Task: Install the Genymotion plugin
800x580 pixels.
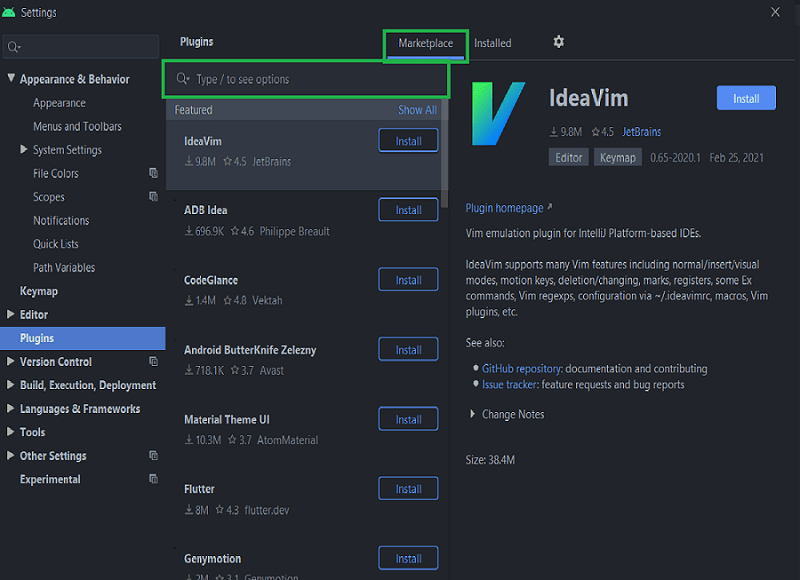Action: [408, 559]
